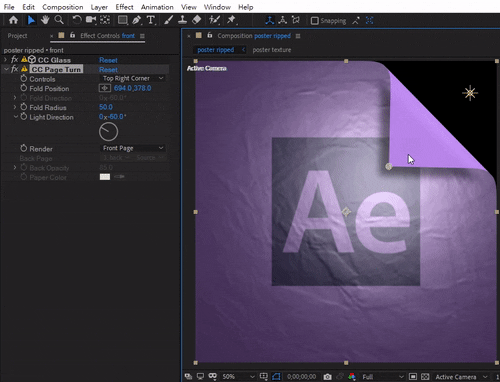Choose Local Axis mode icon
This screenshot has height=382, width=500.
[x=270, y=20]
